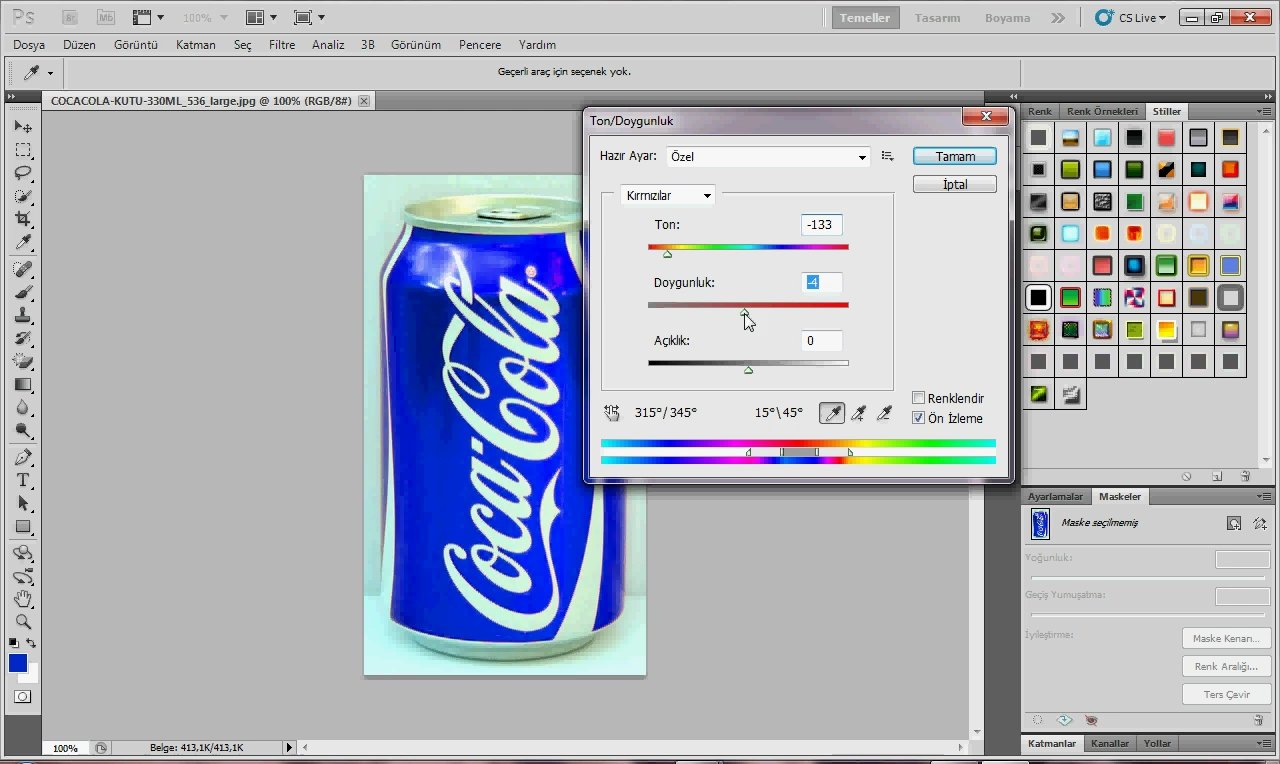Click the Ton value input field

821,224
